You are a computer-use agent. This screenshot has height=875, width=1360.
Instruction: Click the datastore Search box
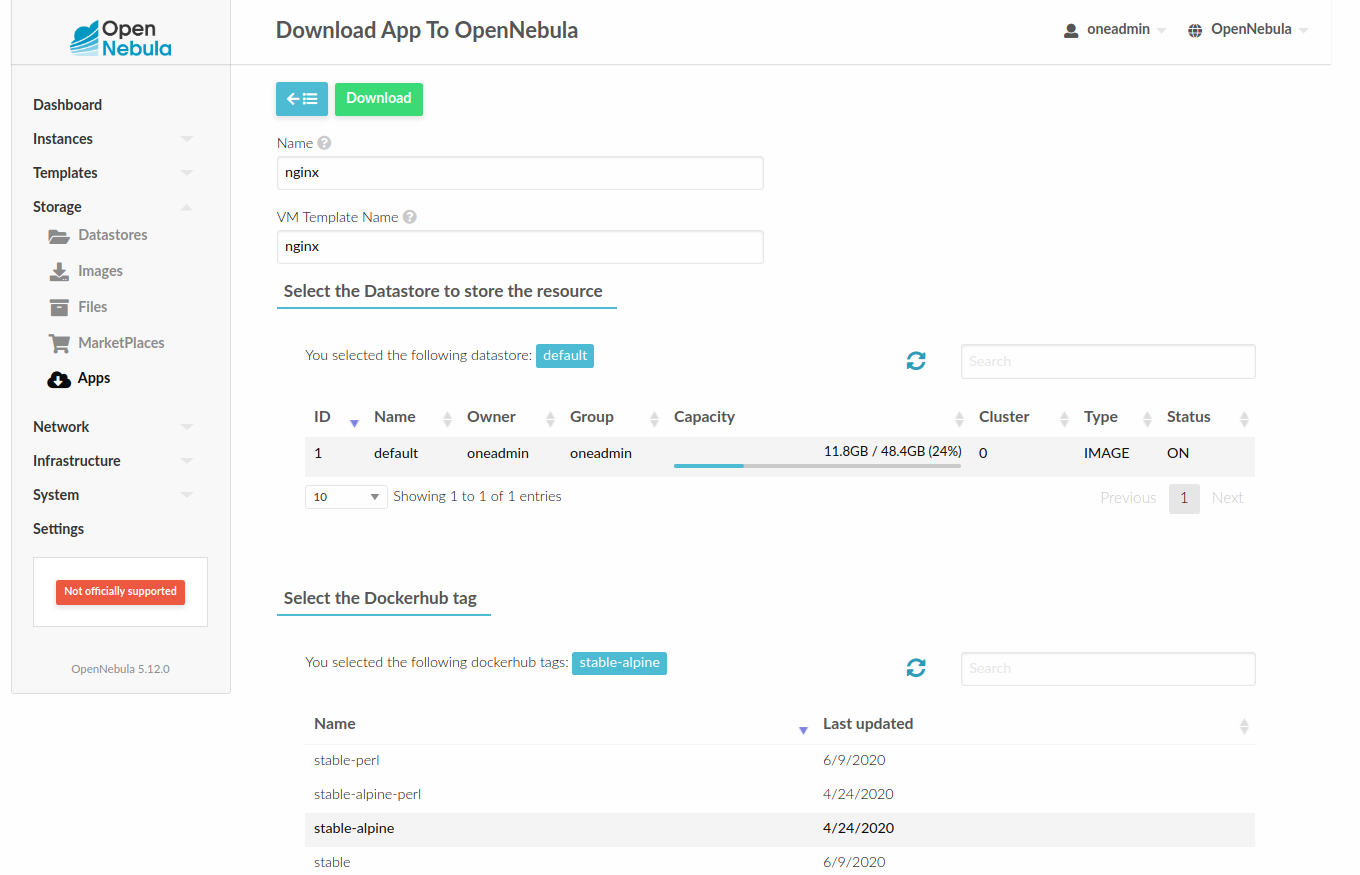[1108, 362]
